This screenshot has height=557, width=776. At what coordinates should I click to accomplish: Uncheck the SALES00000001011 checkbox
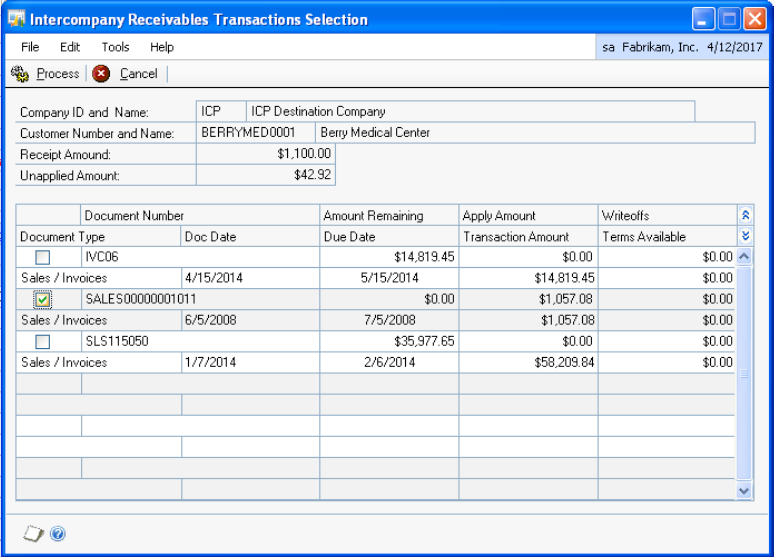(43, 299)
